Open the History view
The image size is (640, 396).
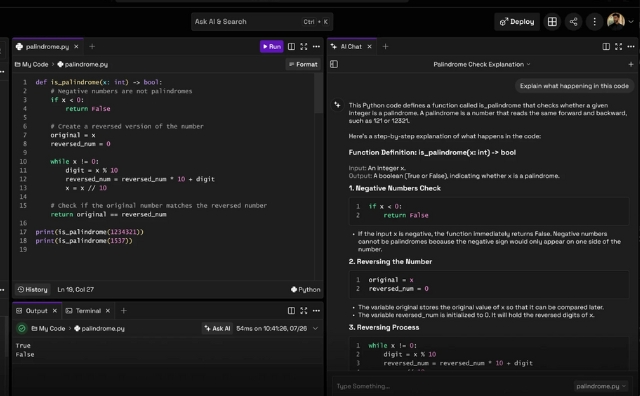click(x=33, y=289)
